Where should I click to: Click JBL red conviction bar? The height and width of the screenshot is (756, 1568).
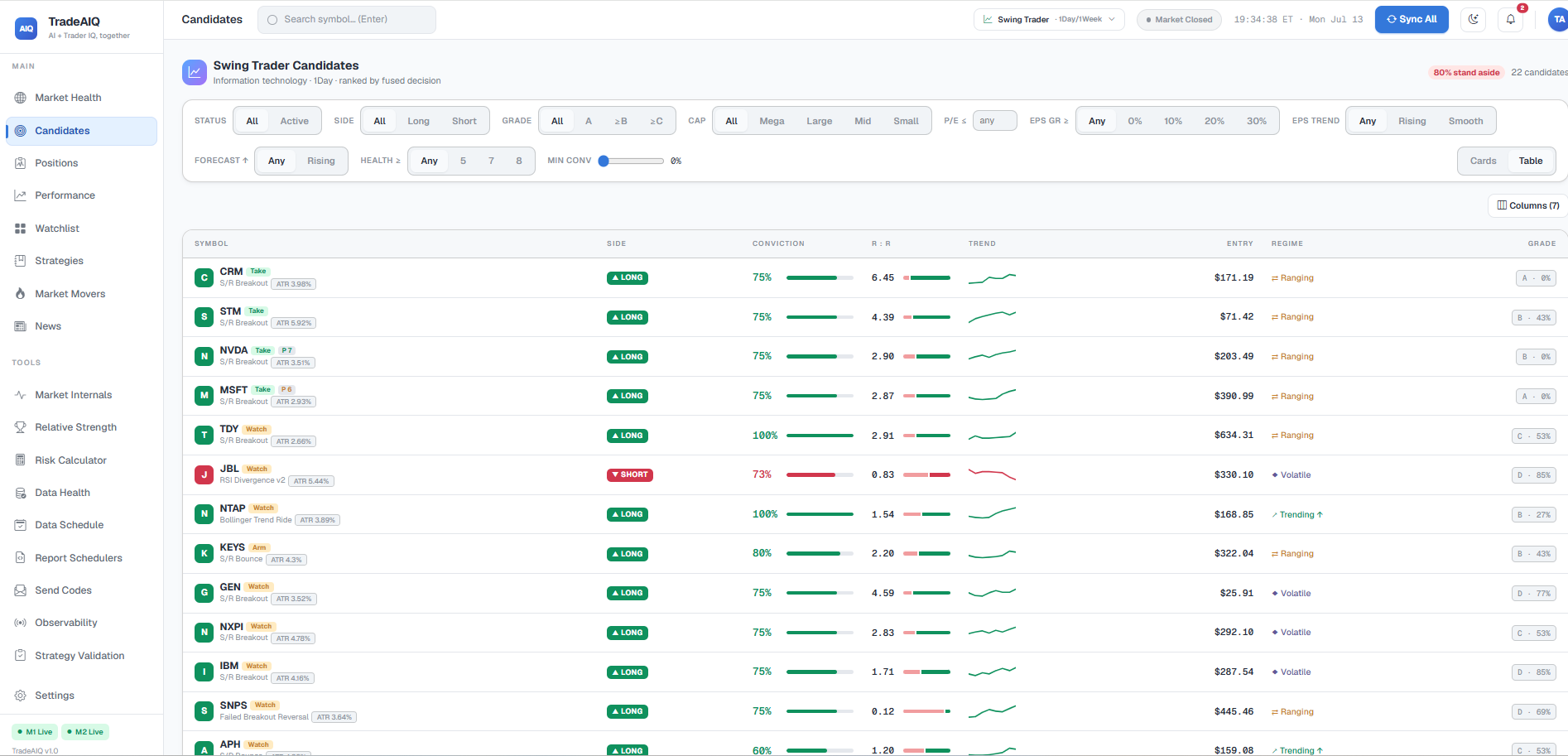click(x=820, y=474)
